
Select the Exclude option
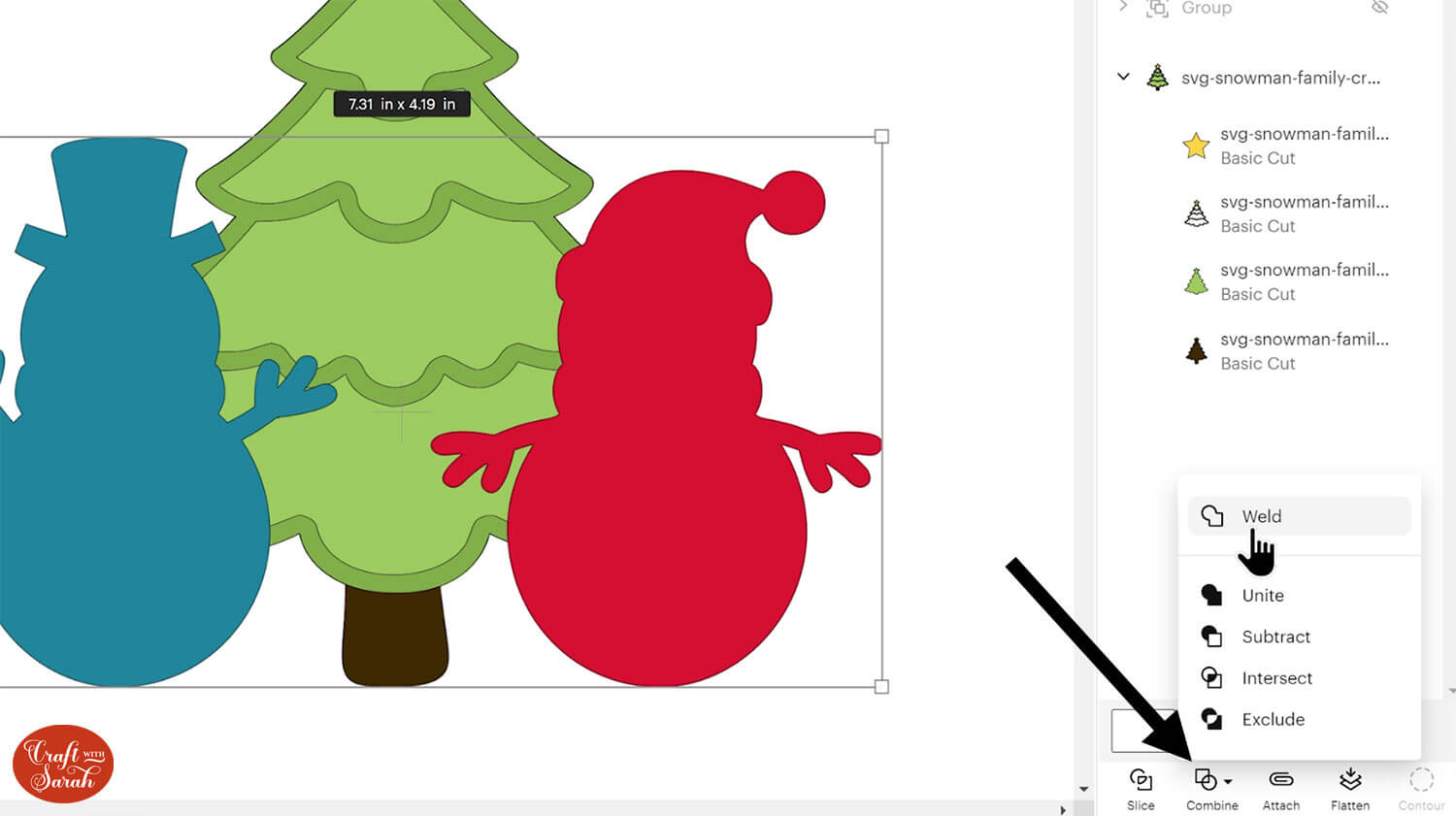(1273, 719)
